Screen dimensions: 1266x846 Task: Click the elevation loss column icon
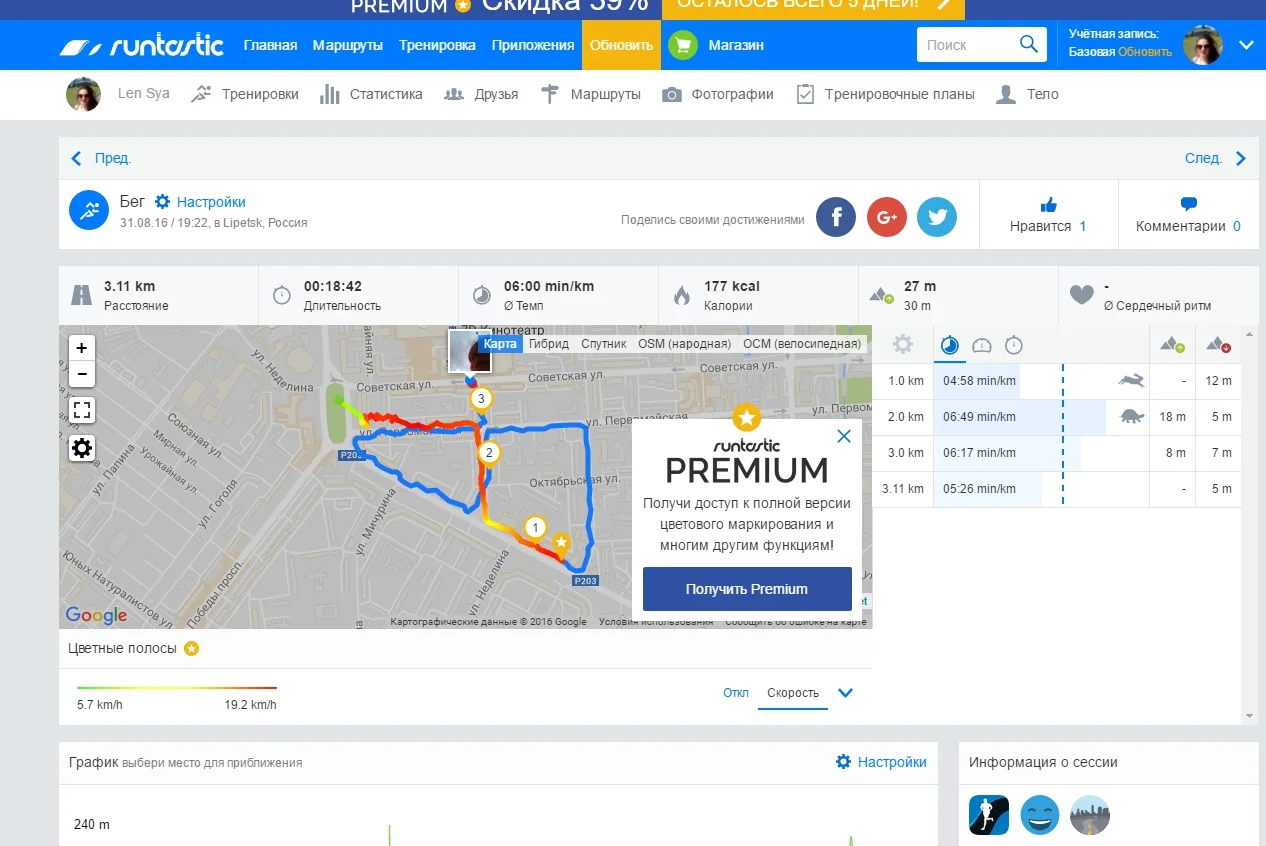tap(1218, 345)
